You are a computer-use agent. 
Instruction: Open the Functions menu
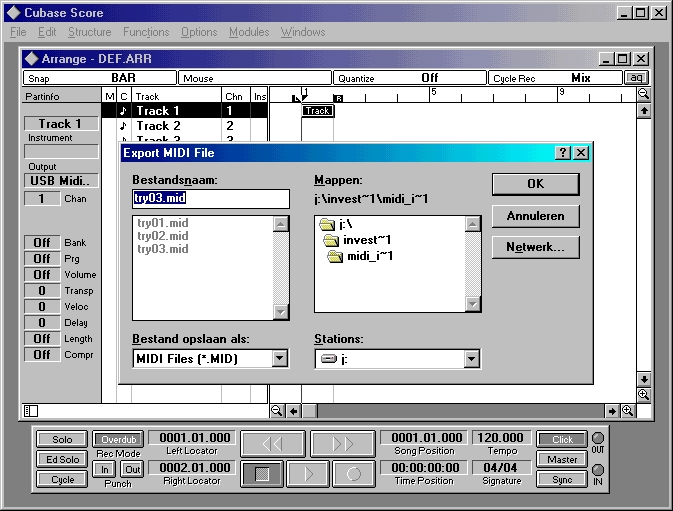point(146,32)
